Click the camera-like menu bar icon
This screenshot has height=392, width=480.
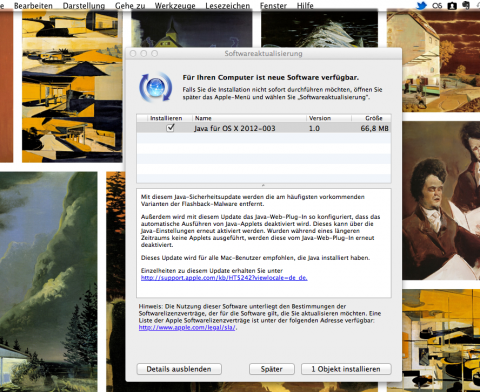452,6
